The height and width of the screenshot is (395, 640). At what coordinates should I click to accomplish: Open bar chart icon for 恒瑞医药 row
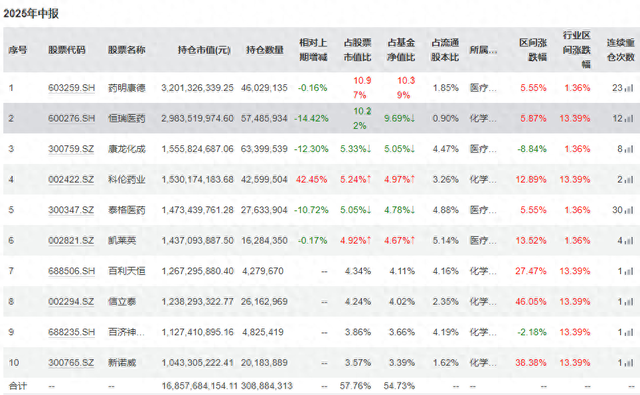coord(629,118)
